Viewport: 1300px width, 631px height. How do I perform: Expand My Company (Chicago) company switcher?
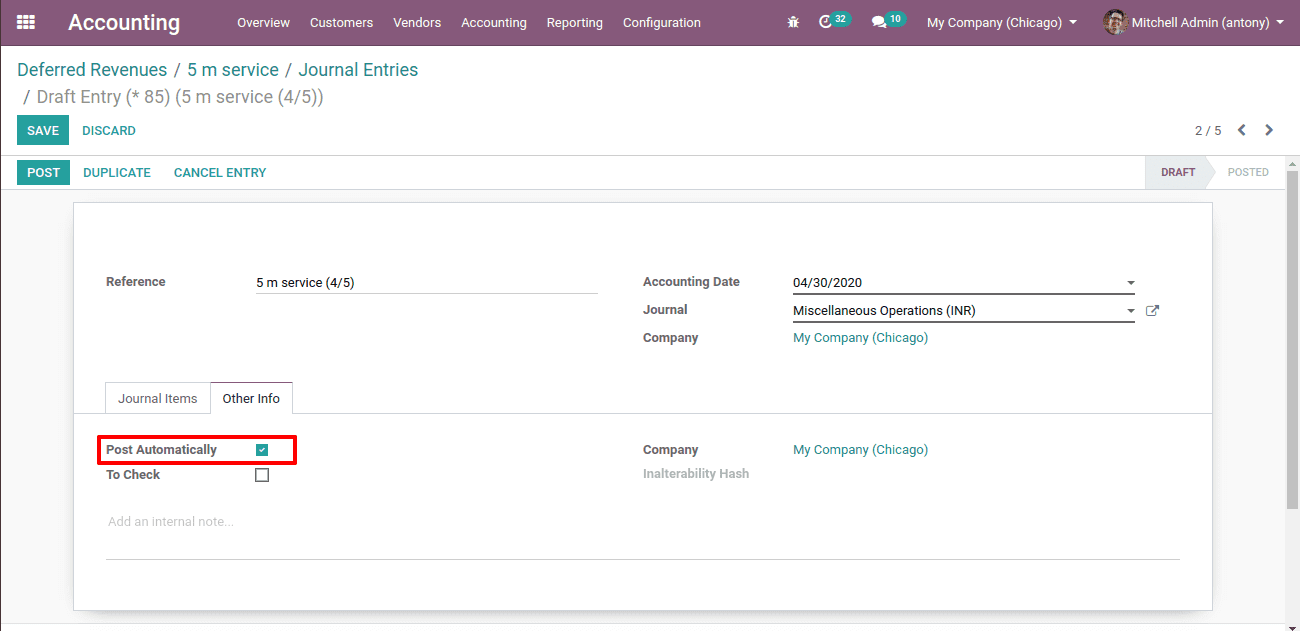pos(1002,22)
